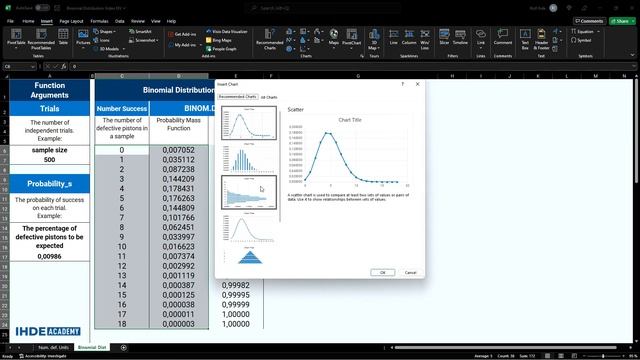Click the Link icon
The height and width of the screenshot is (360, 640).
coord(481,38)
